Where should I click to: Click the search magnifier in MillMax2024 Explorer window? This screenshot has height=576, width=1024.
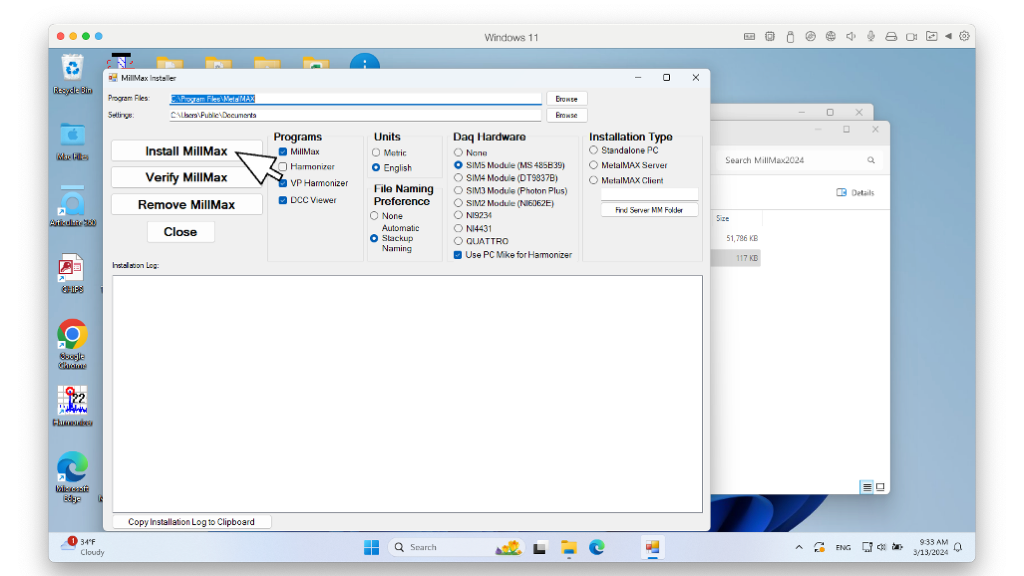[x=871, y=160]
